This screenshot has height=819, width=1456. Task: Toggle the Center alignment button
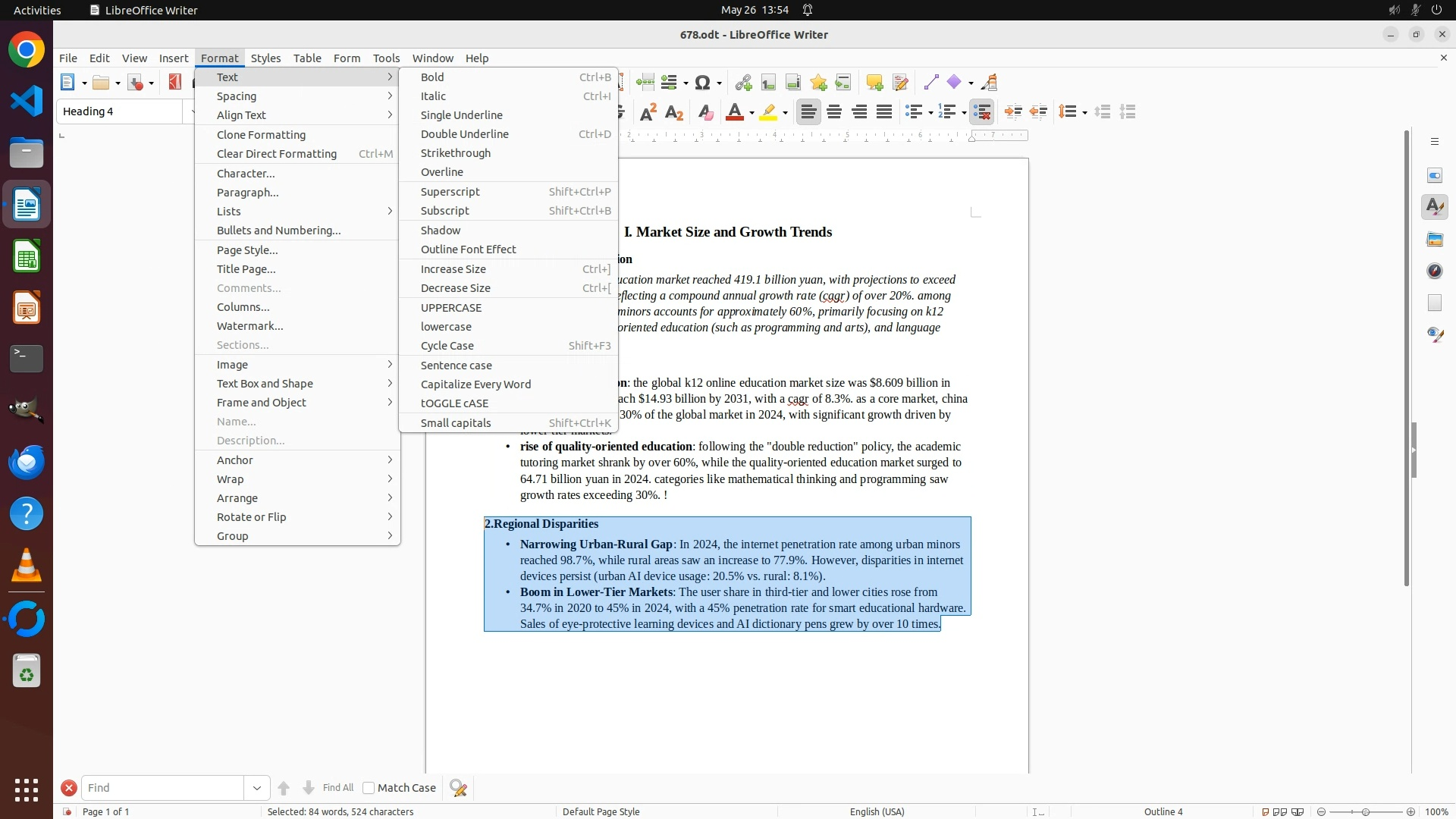point(834,112)
